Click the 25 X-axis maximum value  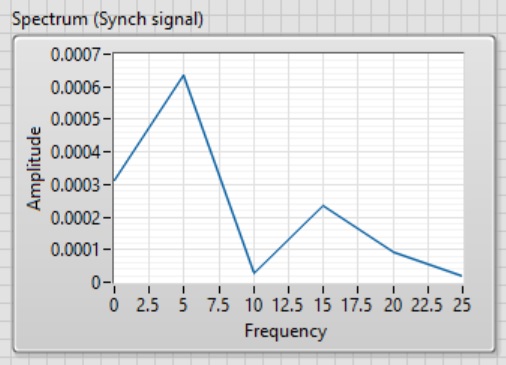pos(462,305)
